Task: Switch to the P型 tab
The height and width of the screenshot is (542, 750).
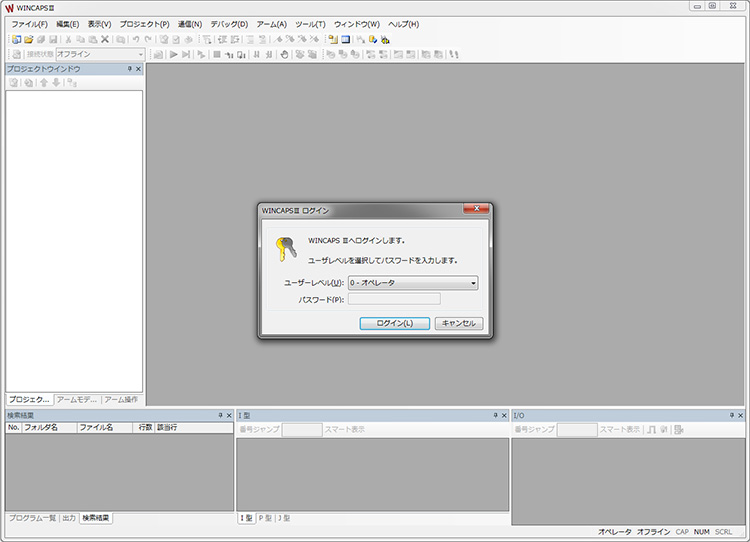Action: pos(265,518)
